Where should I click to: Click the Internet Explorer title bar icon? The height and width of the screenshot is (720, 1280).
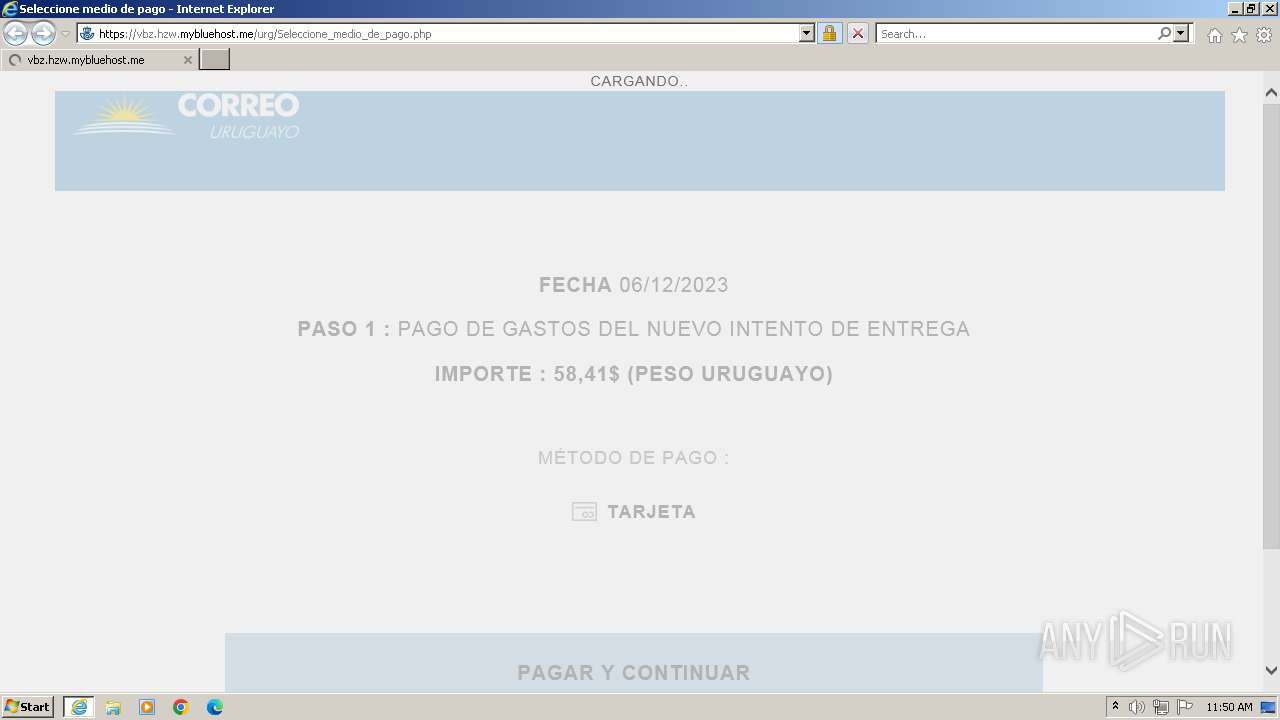pyautogui.click(x=10, y=9)
